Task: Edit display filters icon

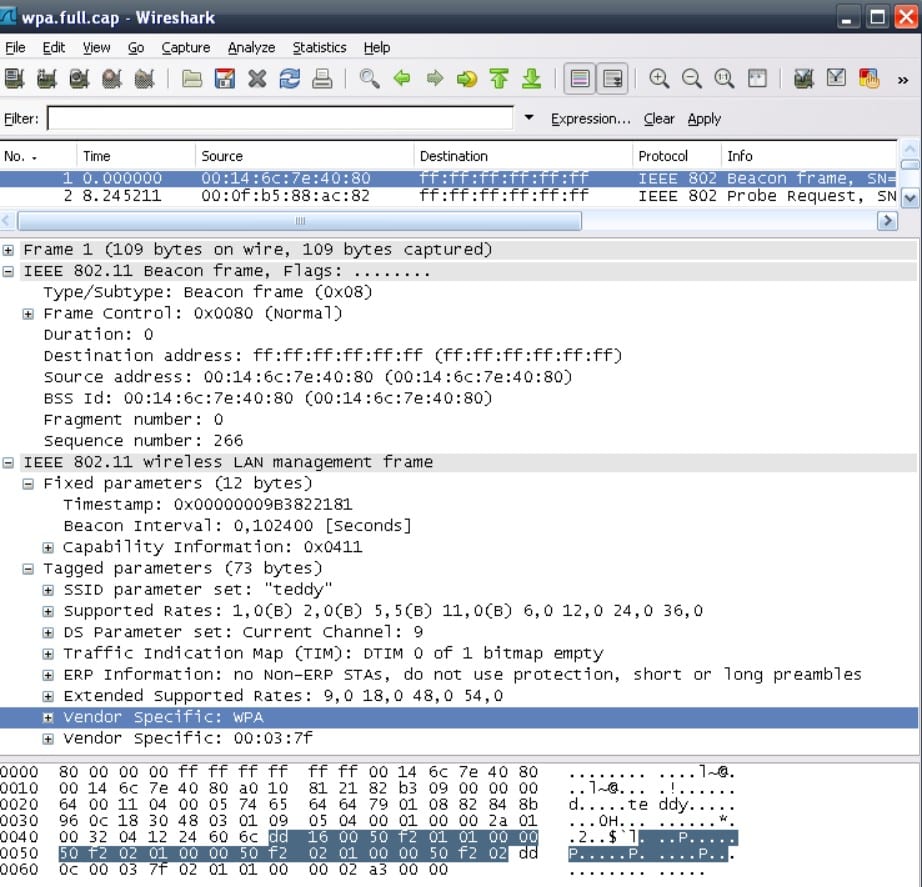Action: coord(836,78)
